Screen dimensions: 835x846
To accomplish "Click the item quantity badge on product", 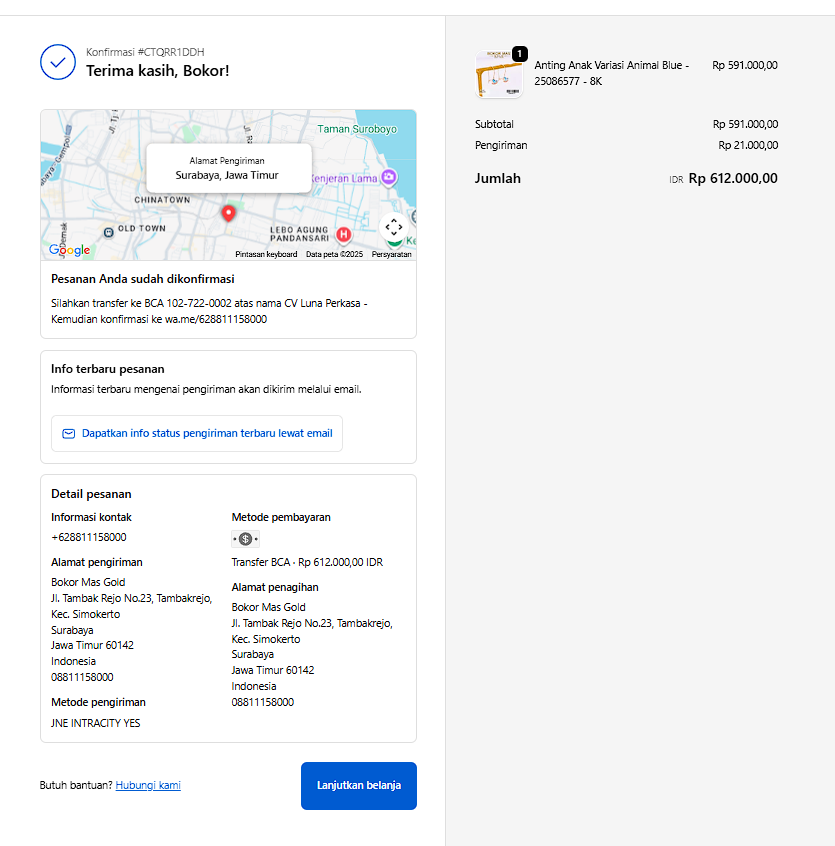I will (x=519, y=53).
